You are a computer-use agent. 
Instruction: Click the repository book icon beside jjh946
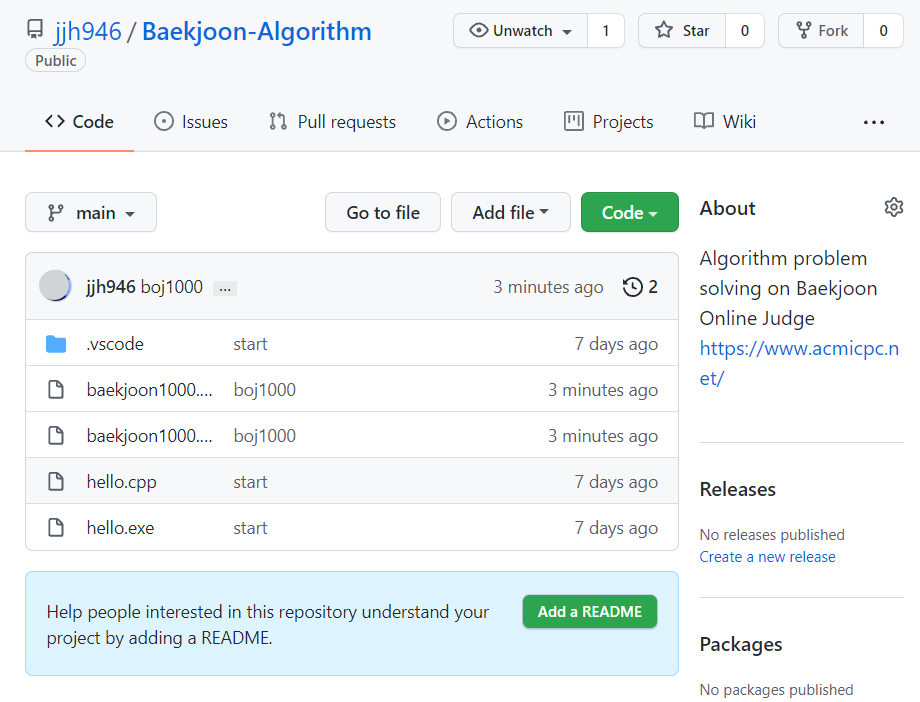35,29
